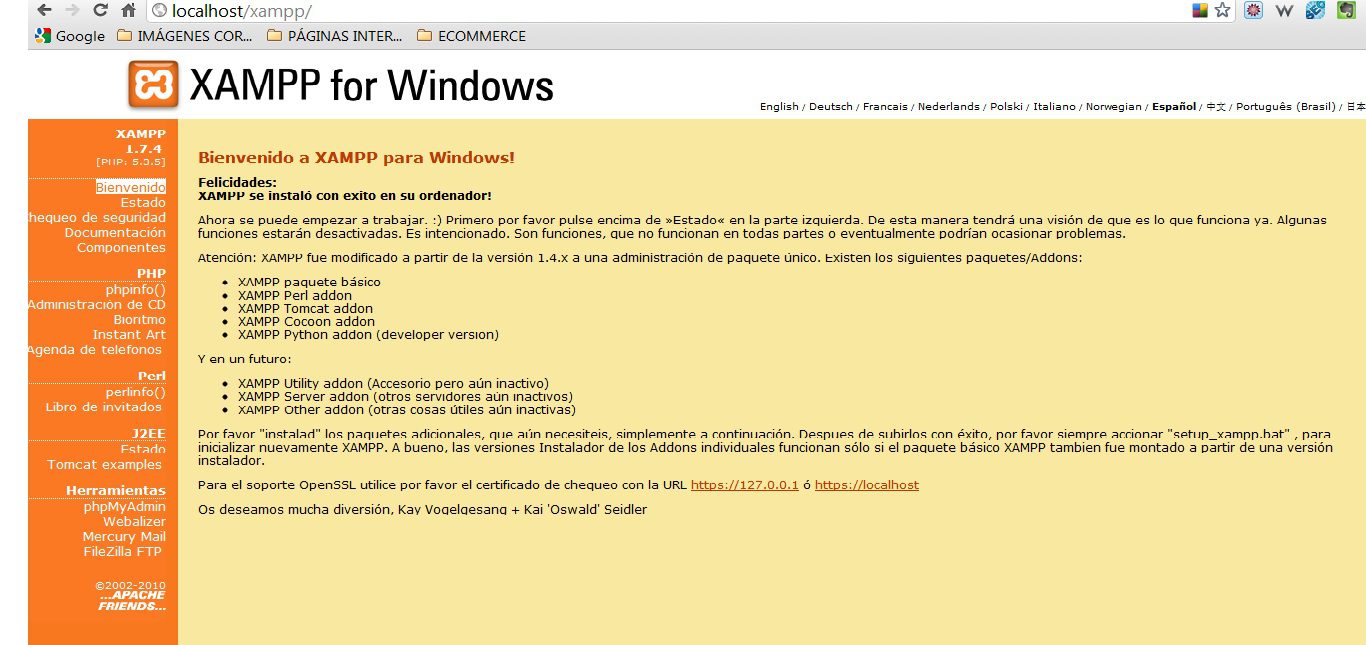
Task: Click the 'Felicidades:' text
Action: coord(237,182)
